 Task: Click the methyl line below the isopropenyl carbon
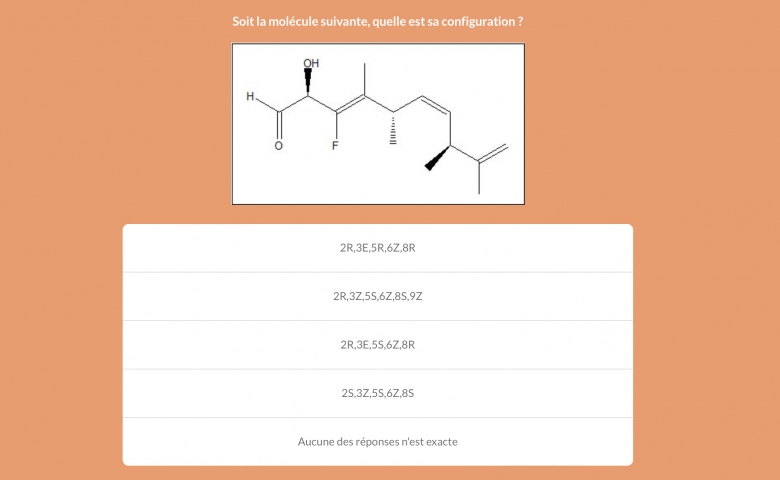coord(479,178)
